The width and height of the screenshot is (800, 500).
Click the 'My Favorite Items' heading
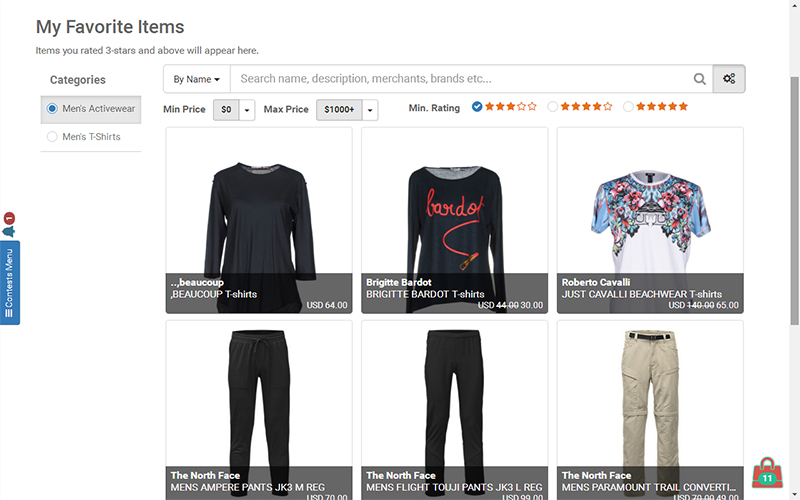[x=110, y=27]
